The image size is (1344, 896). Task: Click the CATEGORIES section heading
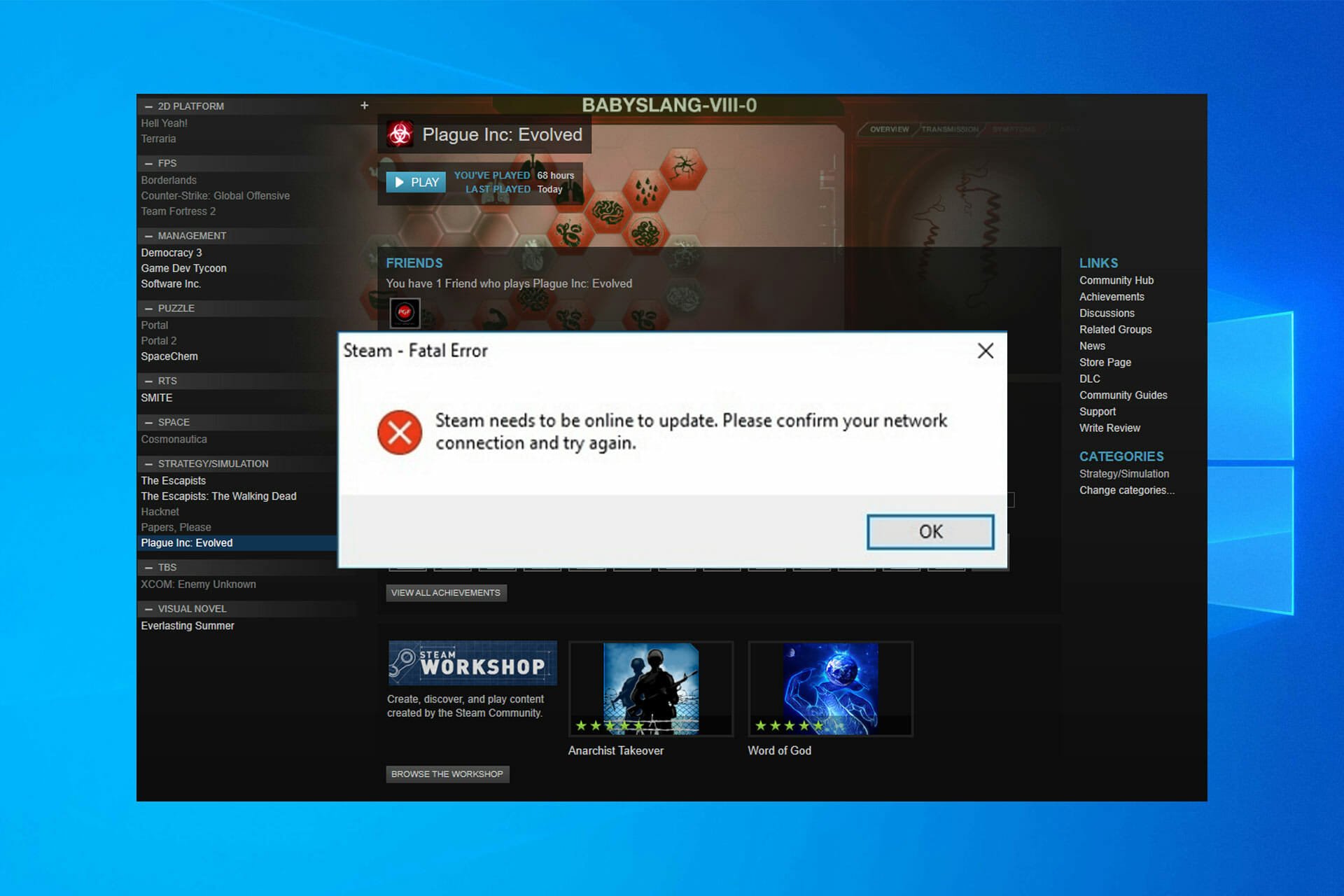pyautogui.click(x=1121, y=456)
